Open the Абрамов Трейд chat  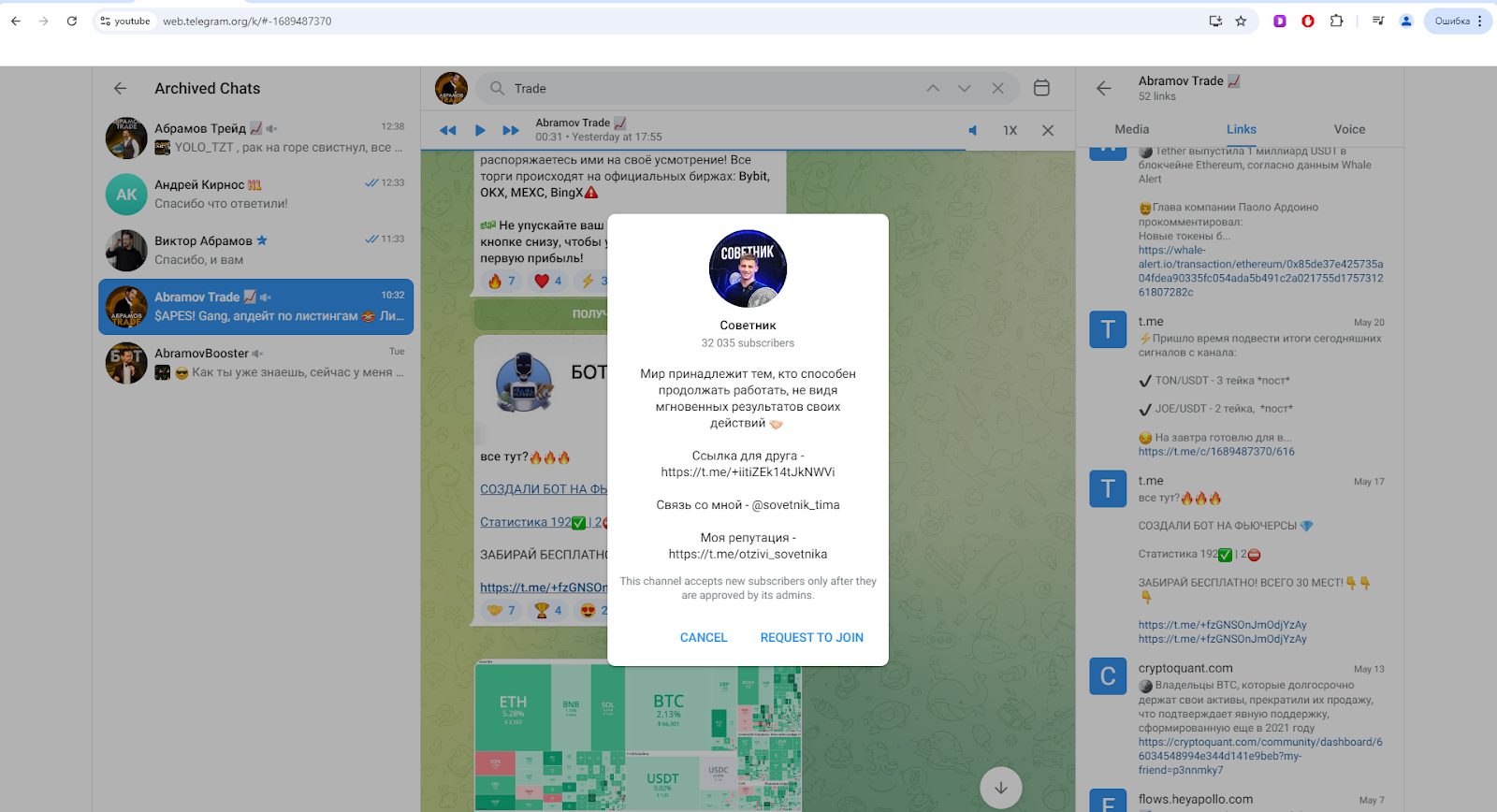(x=255, y=138)
